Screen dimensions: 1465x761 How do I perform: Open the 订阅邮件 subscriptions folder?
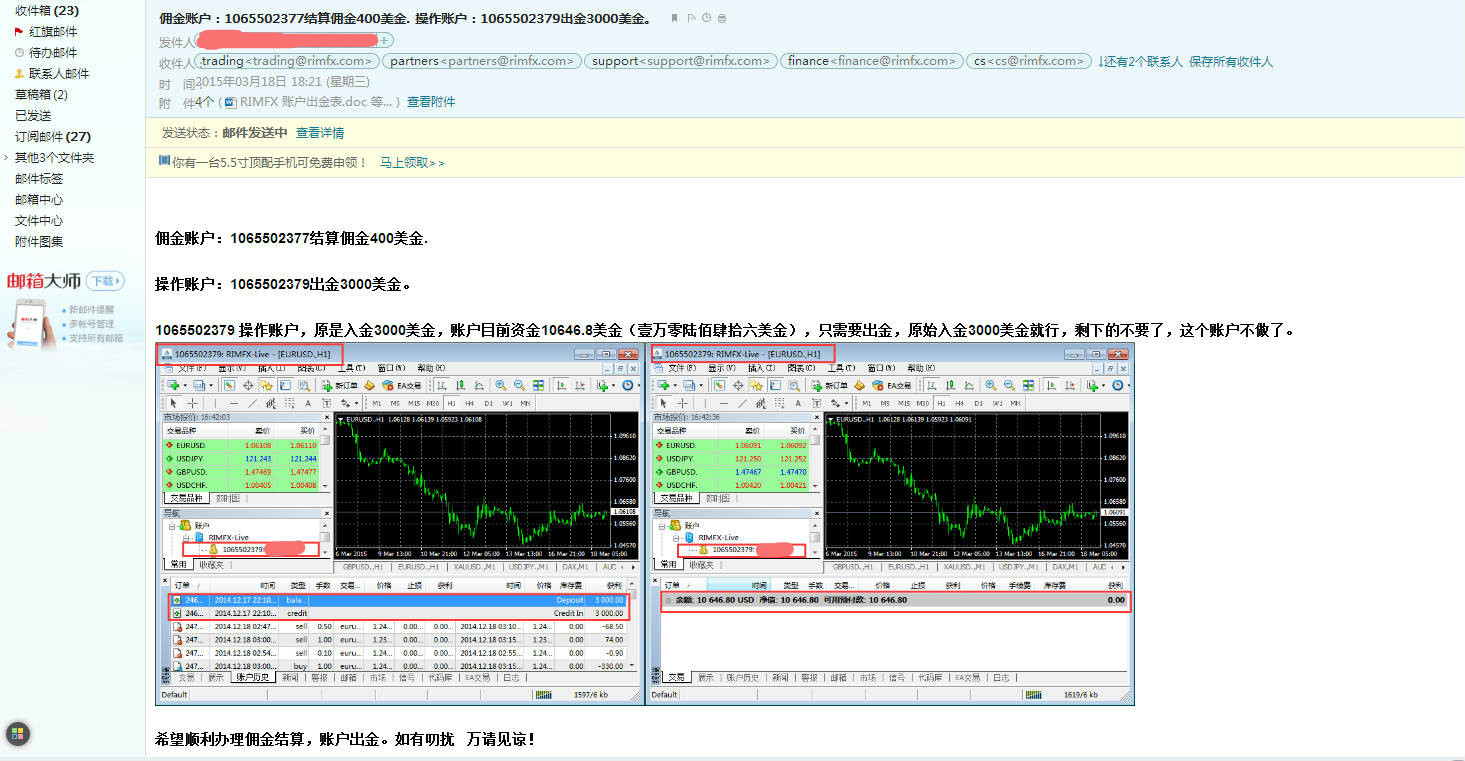(52, 137)
